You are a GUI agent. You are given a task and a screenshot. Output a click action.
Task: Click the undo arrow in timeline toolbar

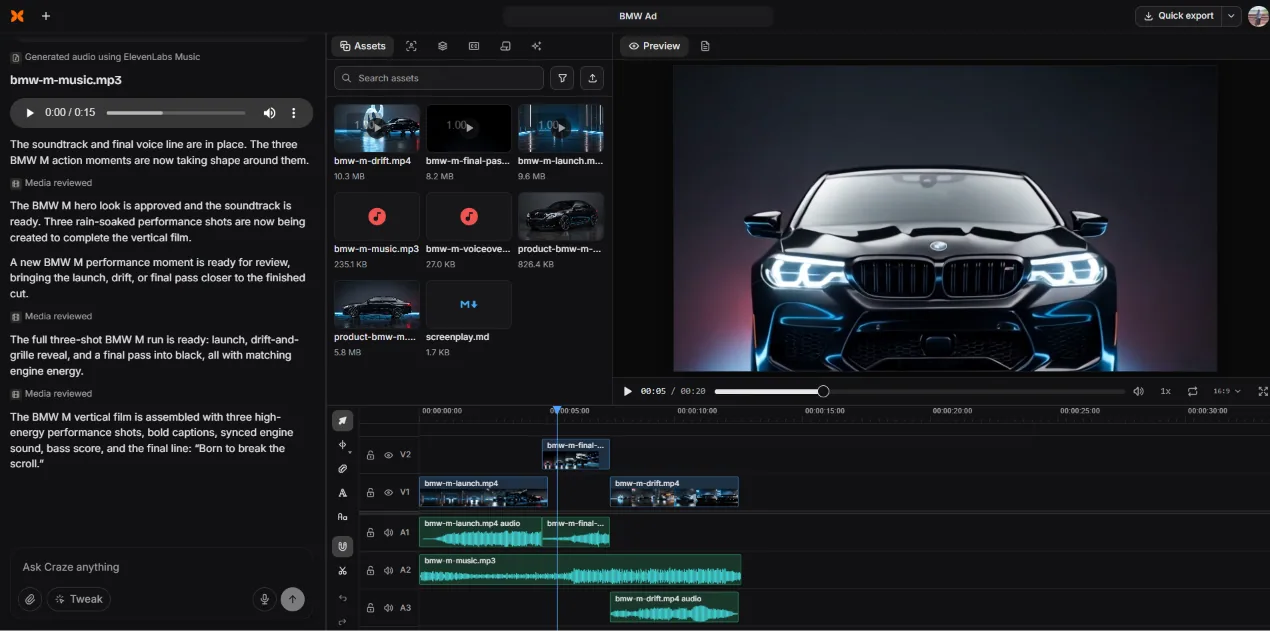pos(342,598)
